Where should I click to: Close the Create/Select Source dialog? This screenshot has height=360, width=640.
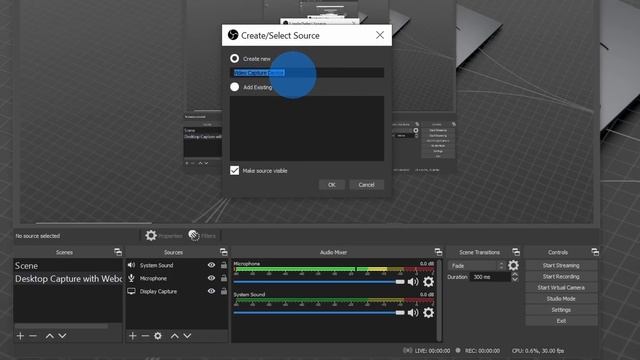[380, 35]
